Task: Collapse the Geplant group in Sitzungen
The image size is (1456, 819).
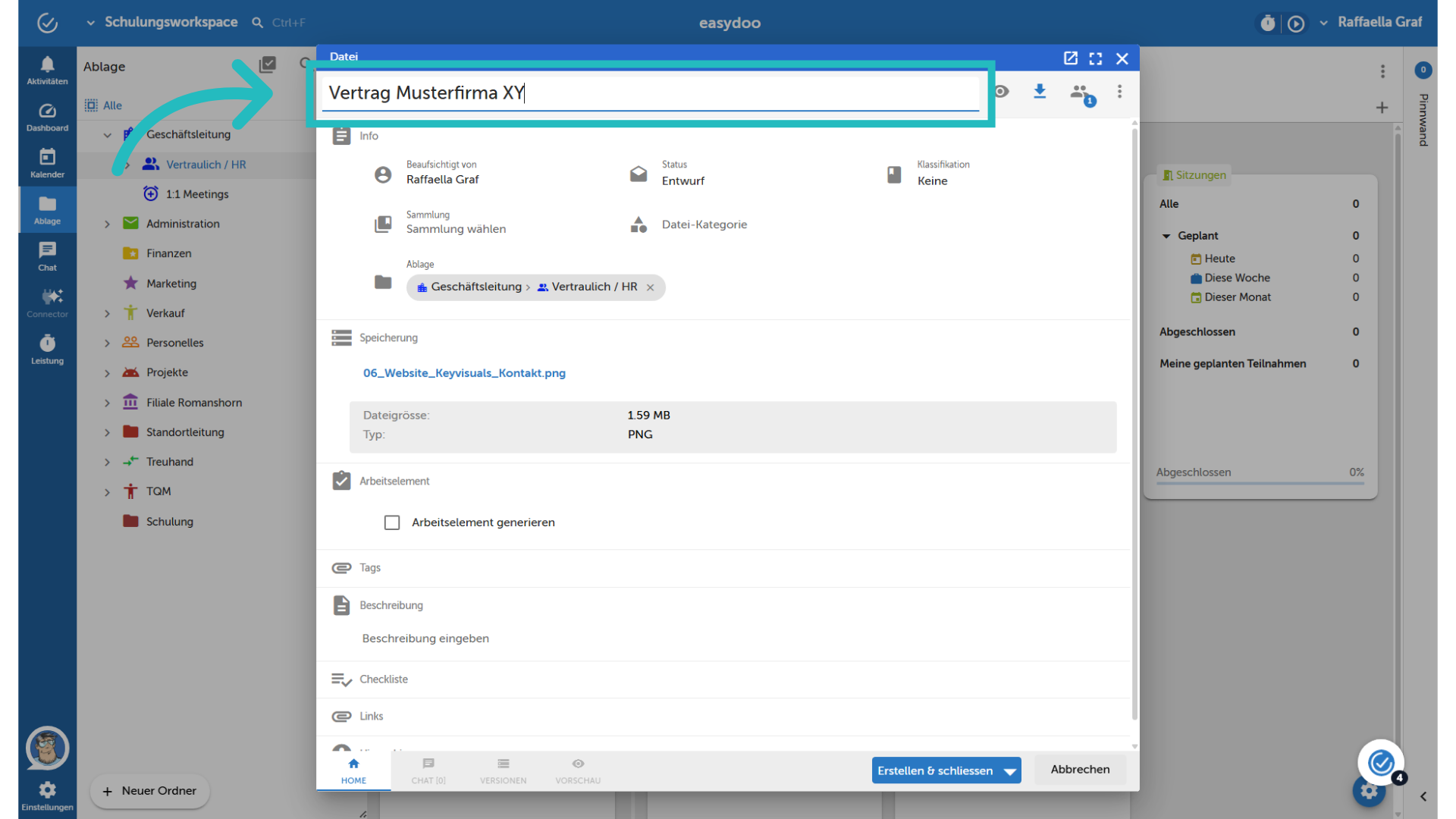Action: click(x=1166, y=237)
